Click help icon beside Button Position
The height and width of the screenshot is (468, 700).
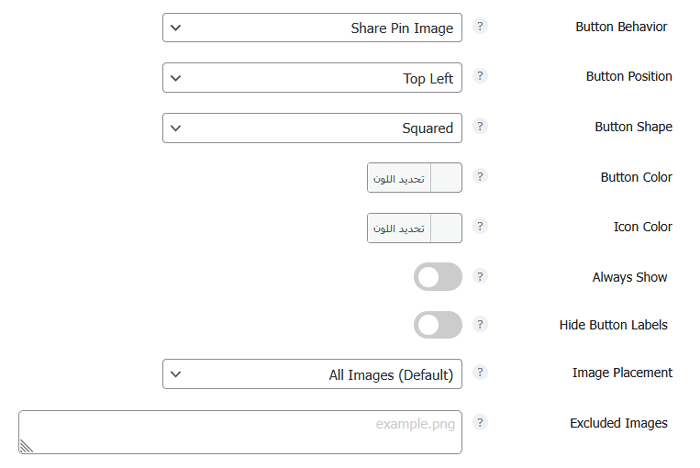click(x=480, y=76)
